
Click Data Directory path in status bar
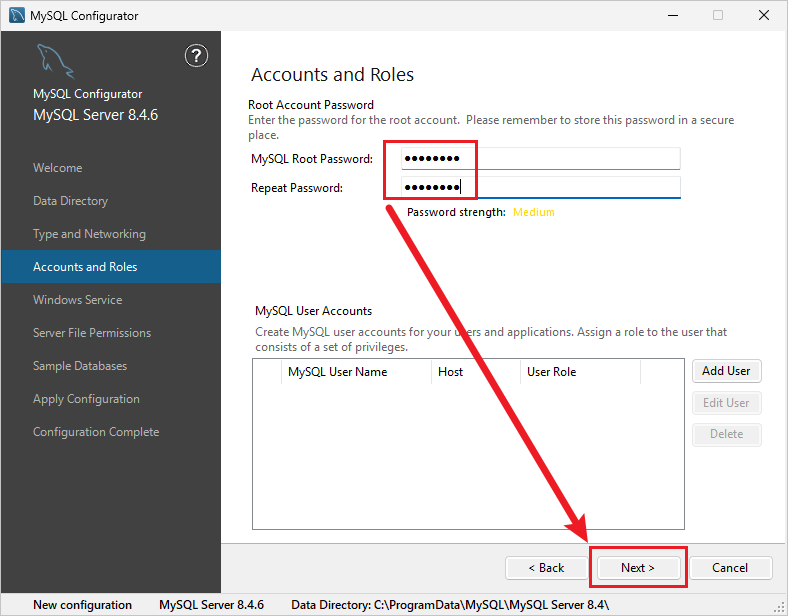[x=450, y=605]
